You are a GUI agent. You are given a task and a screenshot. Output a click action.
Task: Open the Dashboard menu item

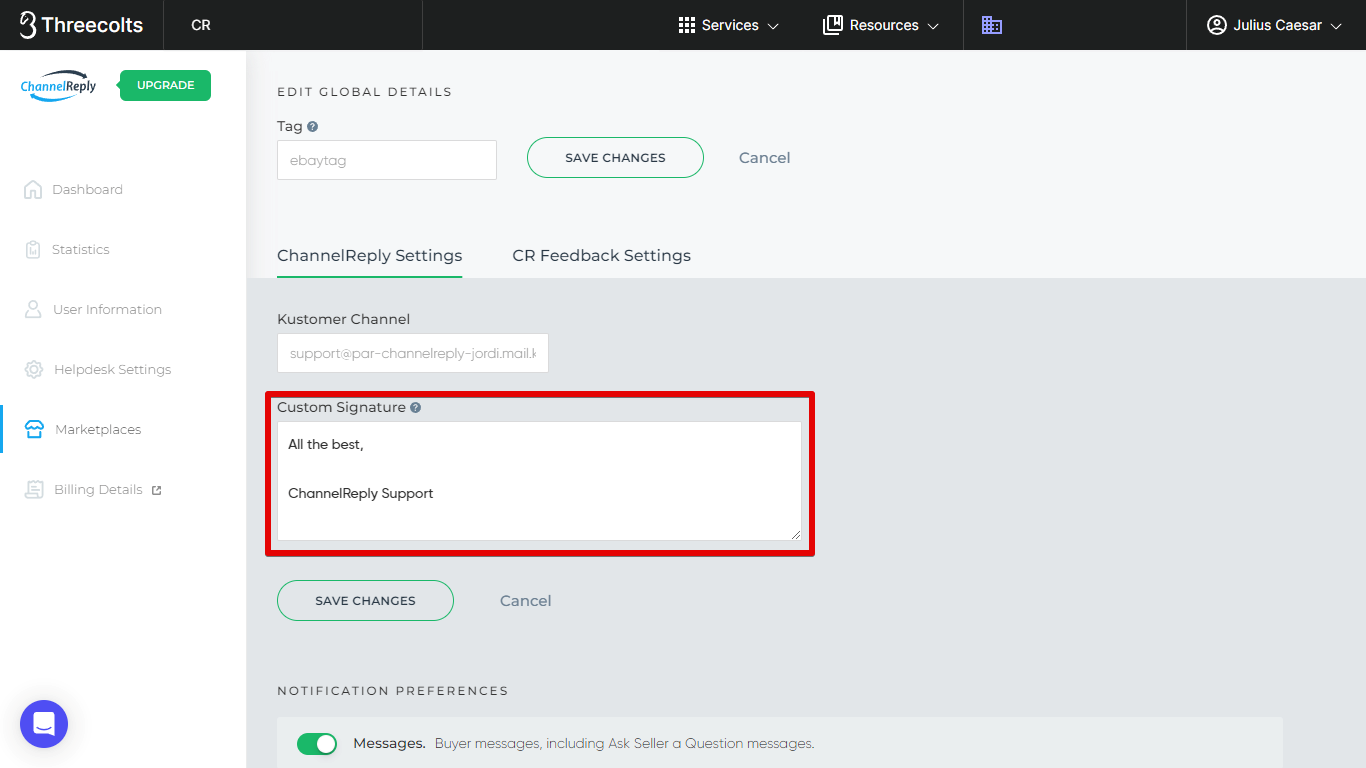tap(88, 189)
